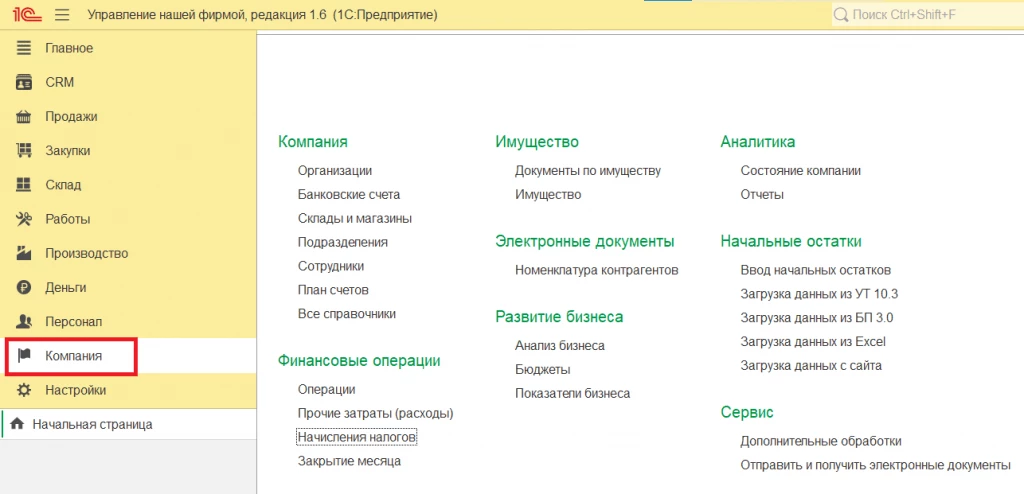
Task: Click the Деньги ruble icon
Action: 24,288
